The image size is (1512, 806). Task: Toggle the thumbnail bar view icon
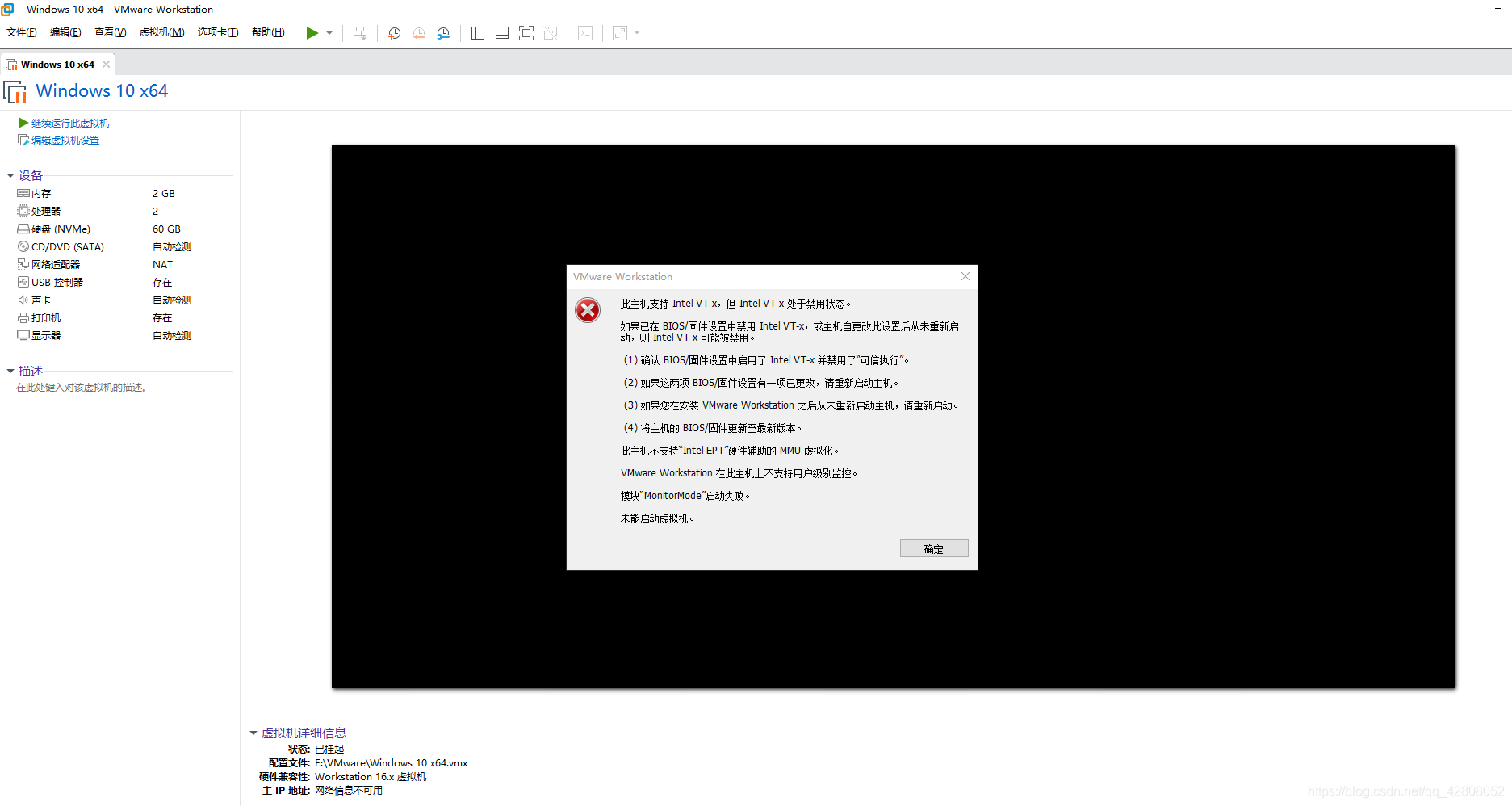pos(502,33)
